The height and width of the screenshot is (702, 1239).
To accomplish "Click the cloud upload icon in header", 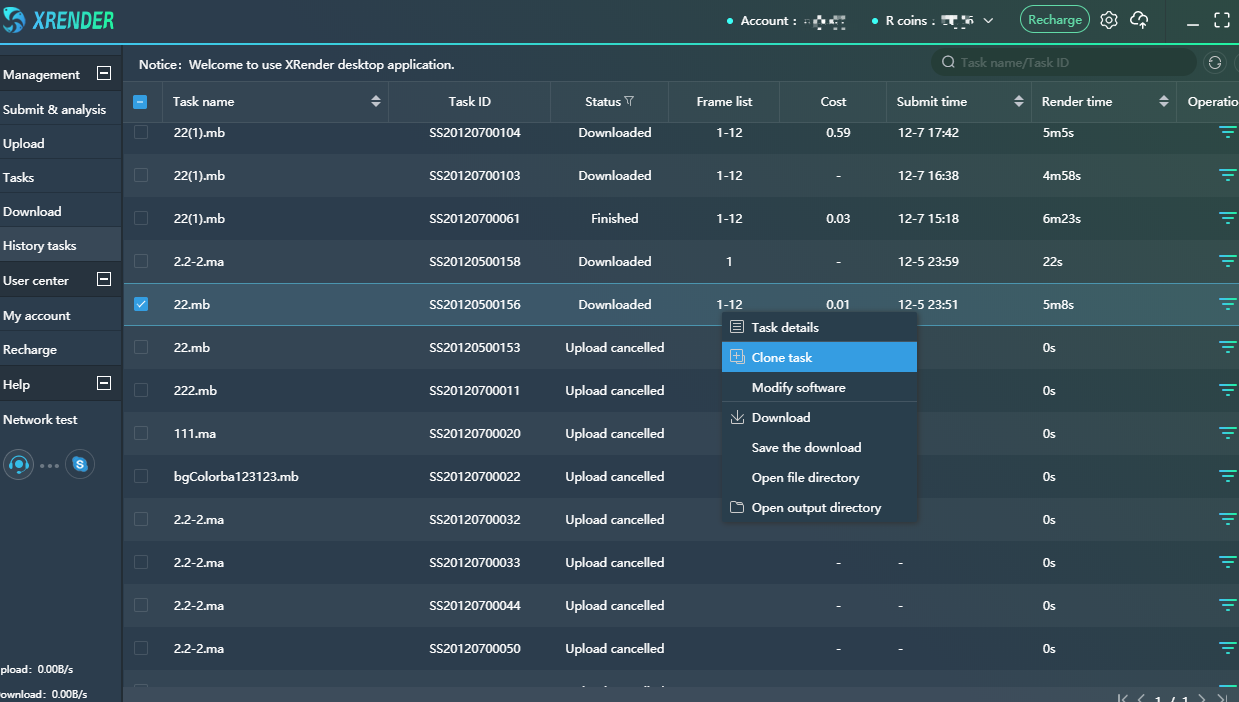I will [1139, 20].
